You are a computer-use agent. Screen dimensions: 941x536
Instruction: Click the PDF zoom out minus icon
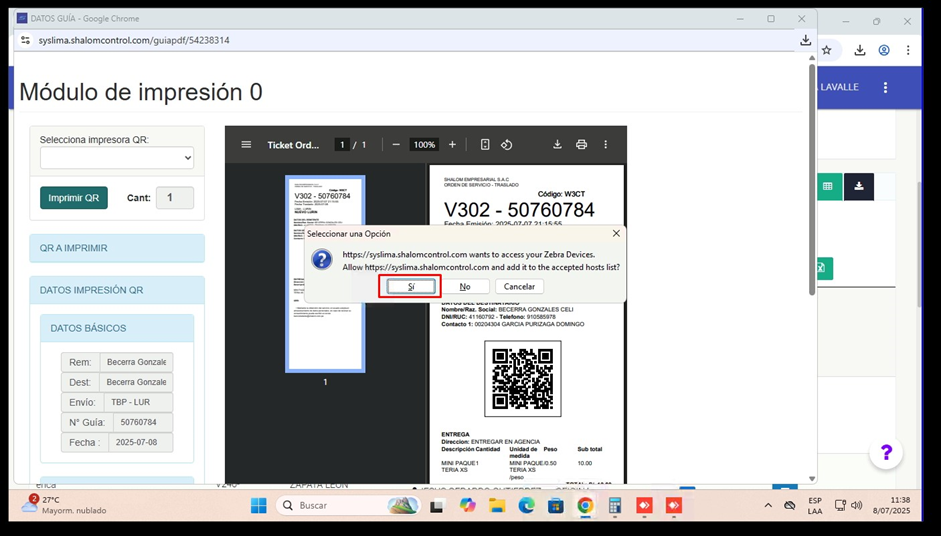pyautogui.click(x=396, y=145)
